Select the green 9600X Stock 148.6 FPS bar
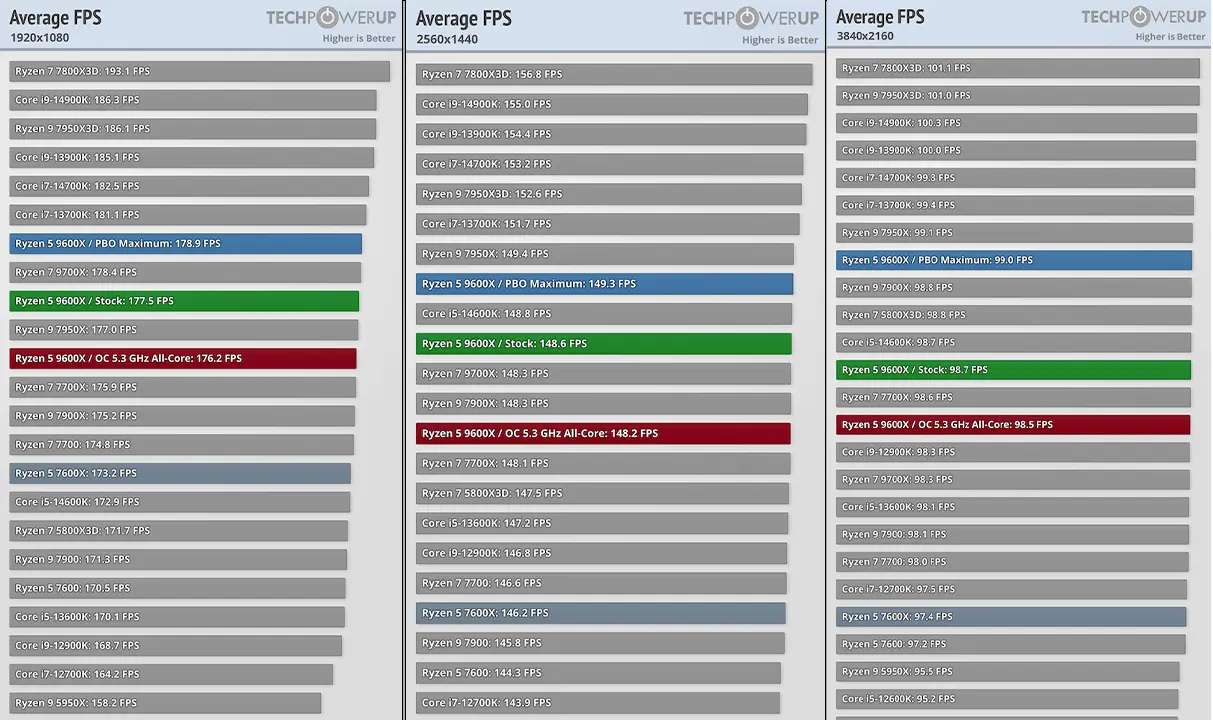Image resolution: width=1213 pixels, height=720 pixels. (x=603, y=344)
